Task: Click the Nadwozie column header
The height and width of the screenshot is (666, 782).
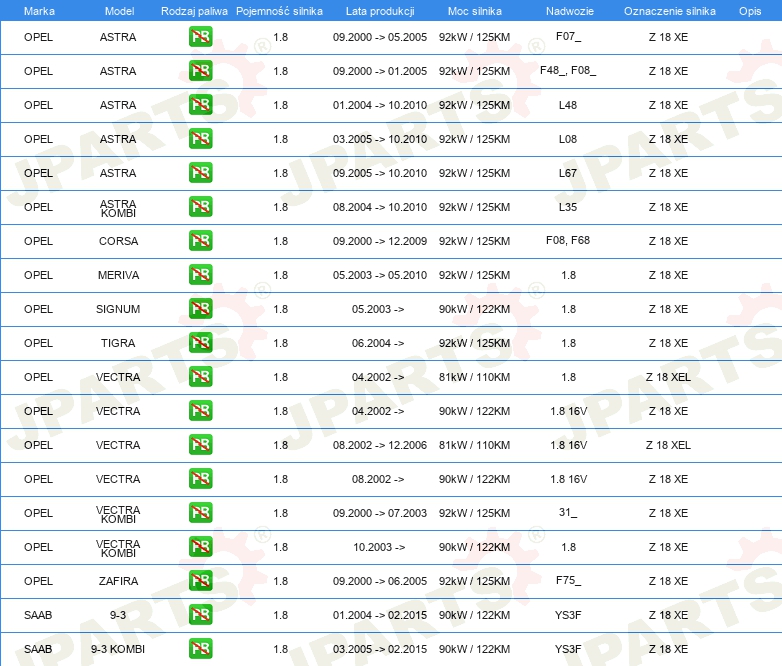Action: pyautogui.click(x=570, y=11)
